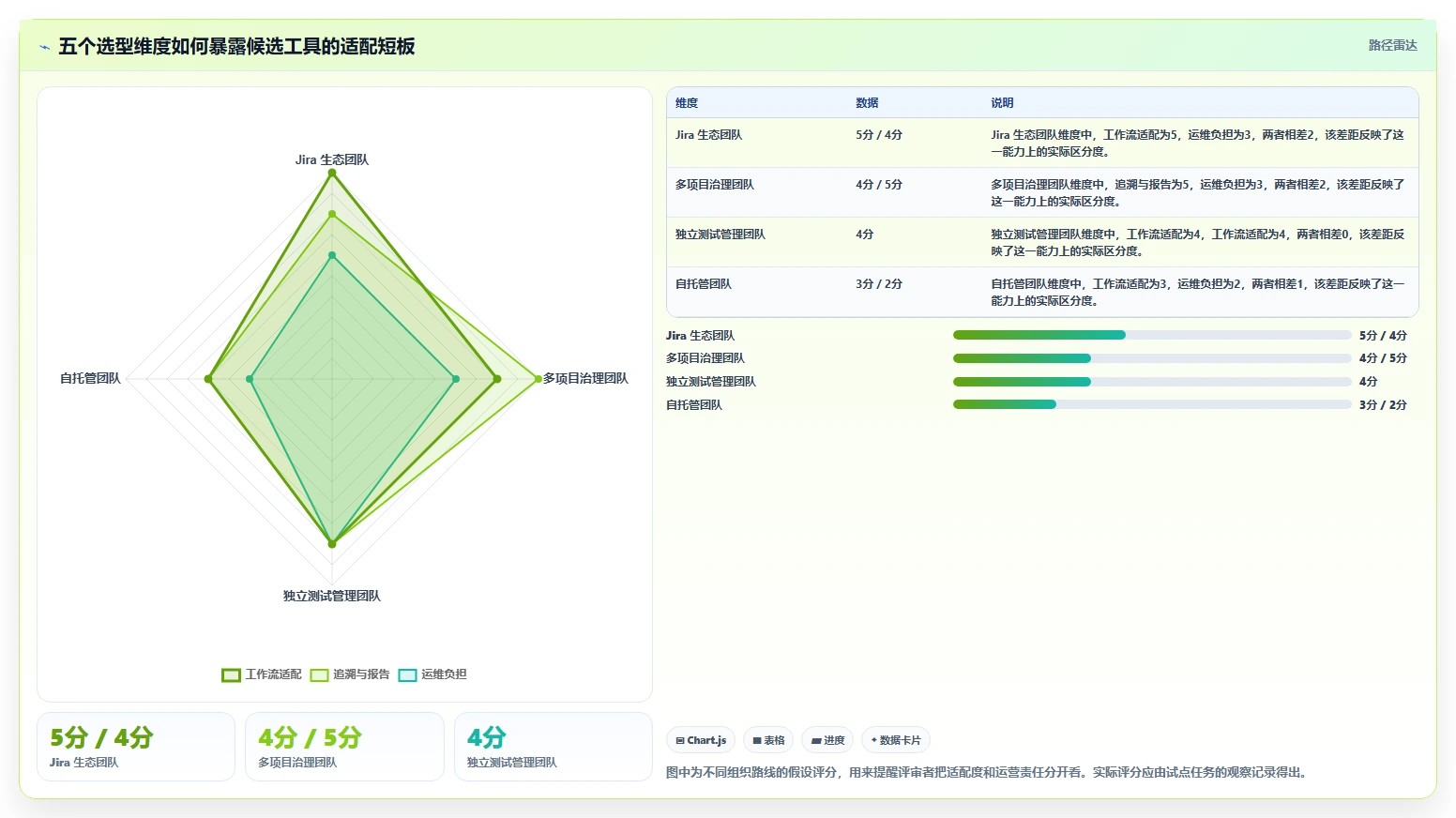This screenshot has width=1456, height=818.
Task: Select the 工作流适配 data point on Jira axis
Action: pyautogui.click(x=332, y=174)
